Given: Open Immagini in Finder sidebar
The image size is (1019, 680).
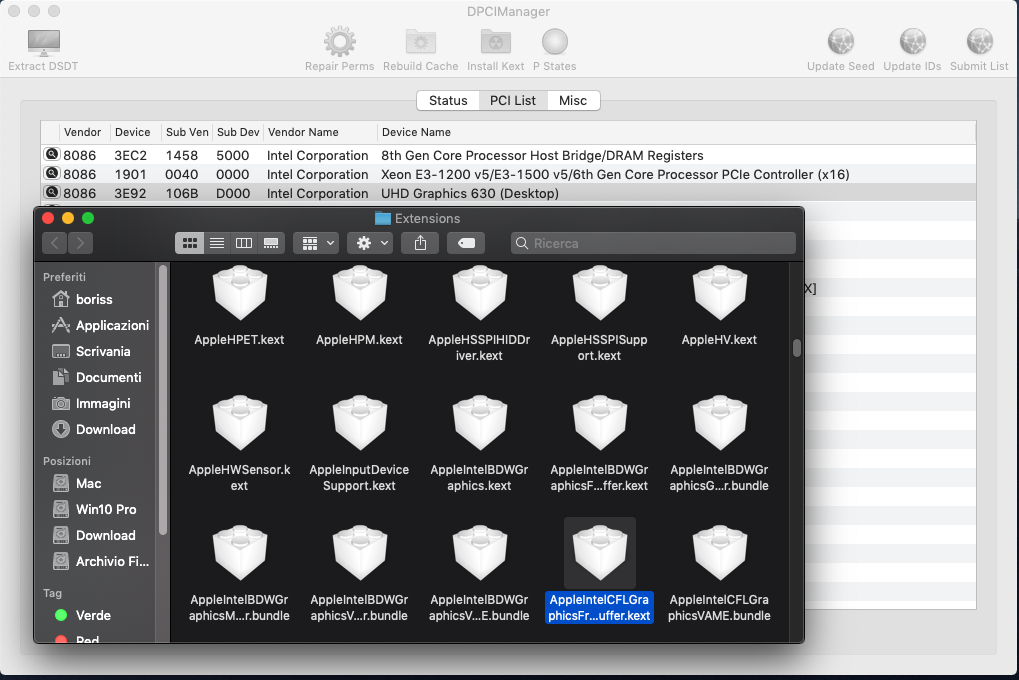Looking at the screenshot, I should point(94,404).
